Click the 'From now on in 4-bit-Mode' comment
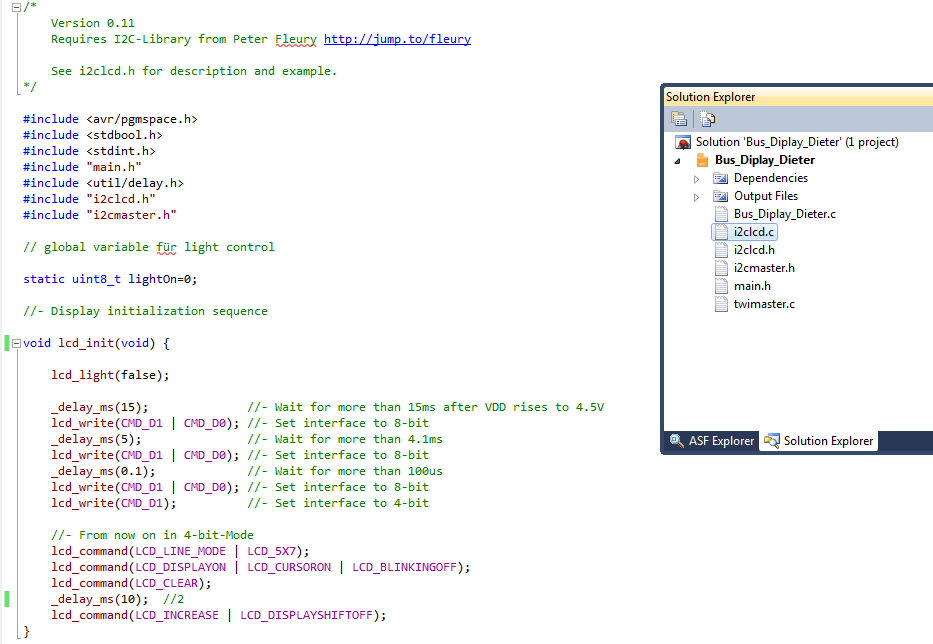 pos(152,535)
